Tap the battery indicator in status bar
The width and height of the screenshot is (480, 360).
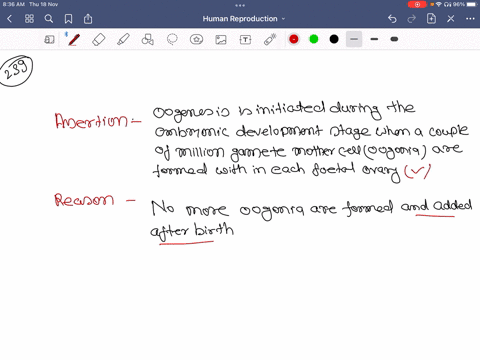pos(472,4)
